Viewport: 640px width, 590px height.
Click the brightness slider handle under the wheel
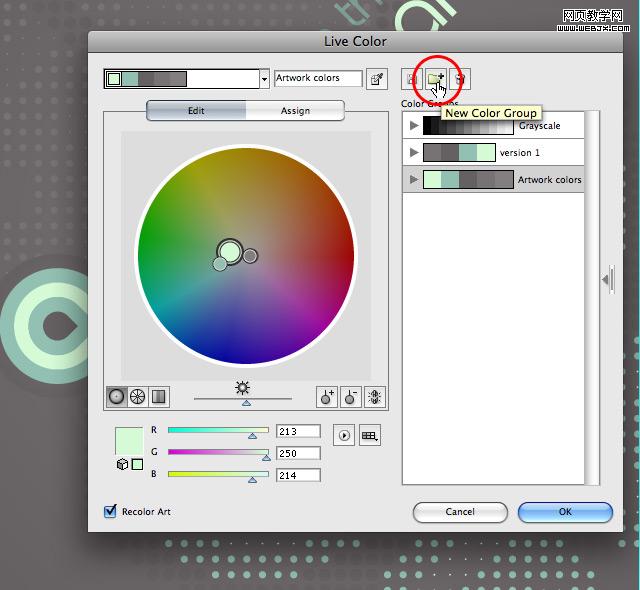(247, 403)
